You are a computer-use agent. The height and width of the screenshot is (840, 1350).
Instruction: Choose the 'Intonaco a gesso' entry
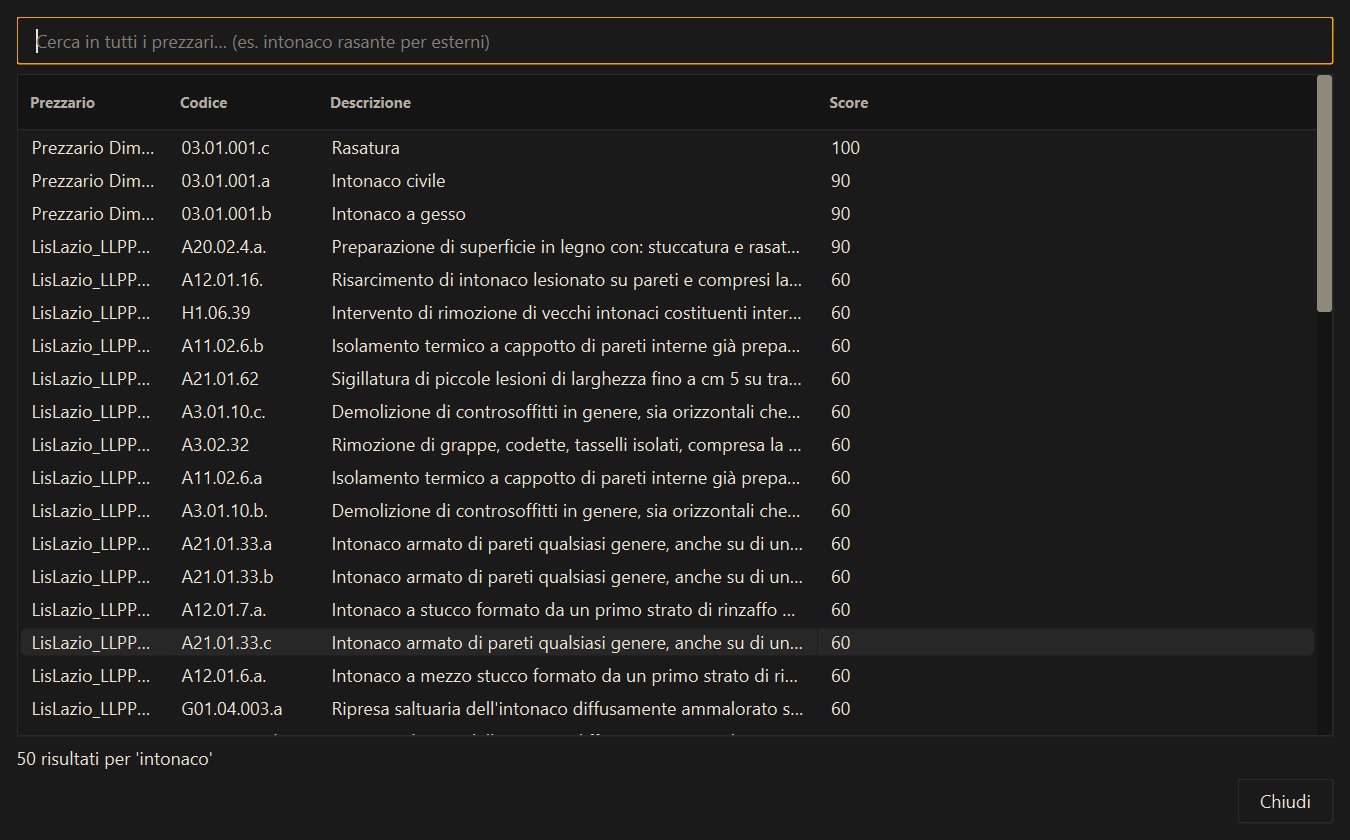click(x=667, y=214)
